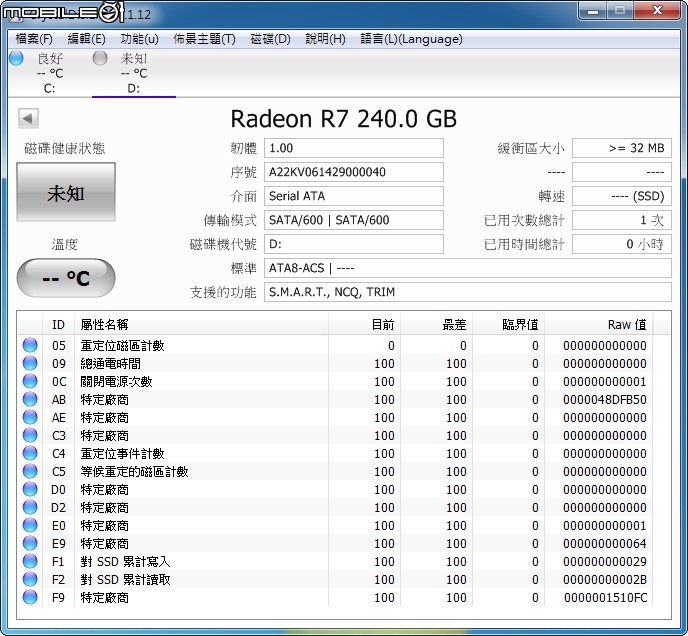Click rotation rate field ---- (SSD)
688x636 pixels.
point(622,196)
